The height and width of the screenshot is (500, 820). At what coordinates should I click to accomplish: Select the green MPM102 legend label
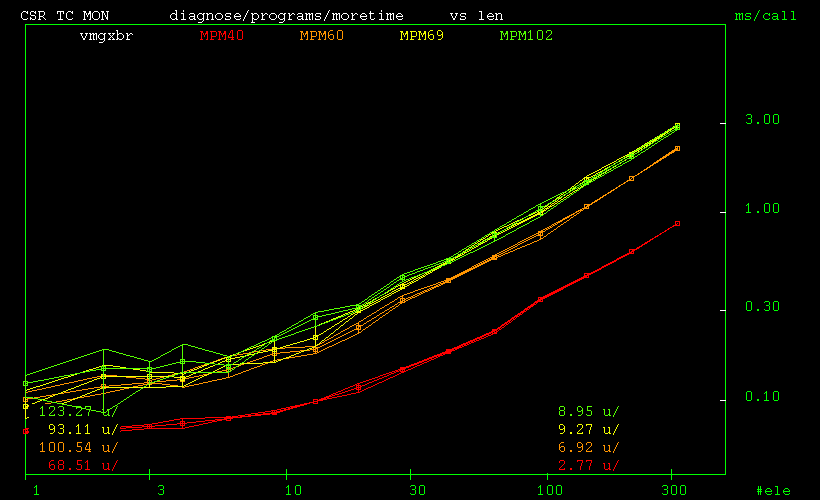tap(526, 36)
